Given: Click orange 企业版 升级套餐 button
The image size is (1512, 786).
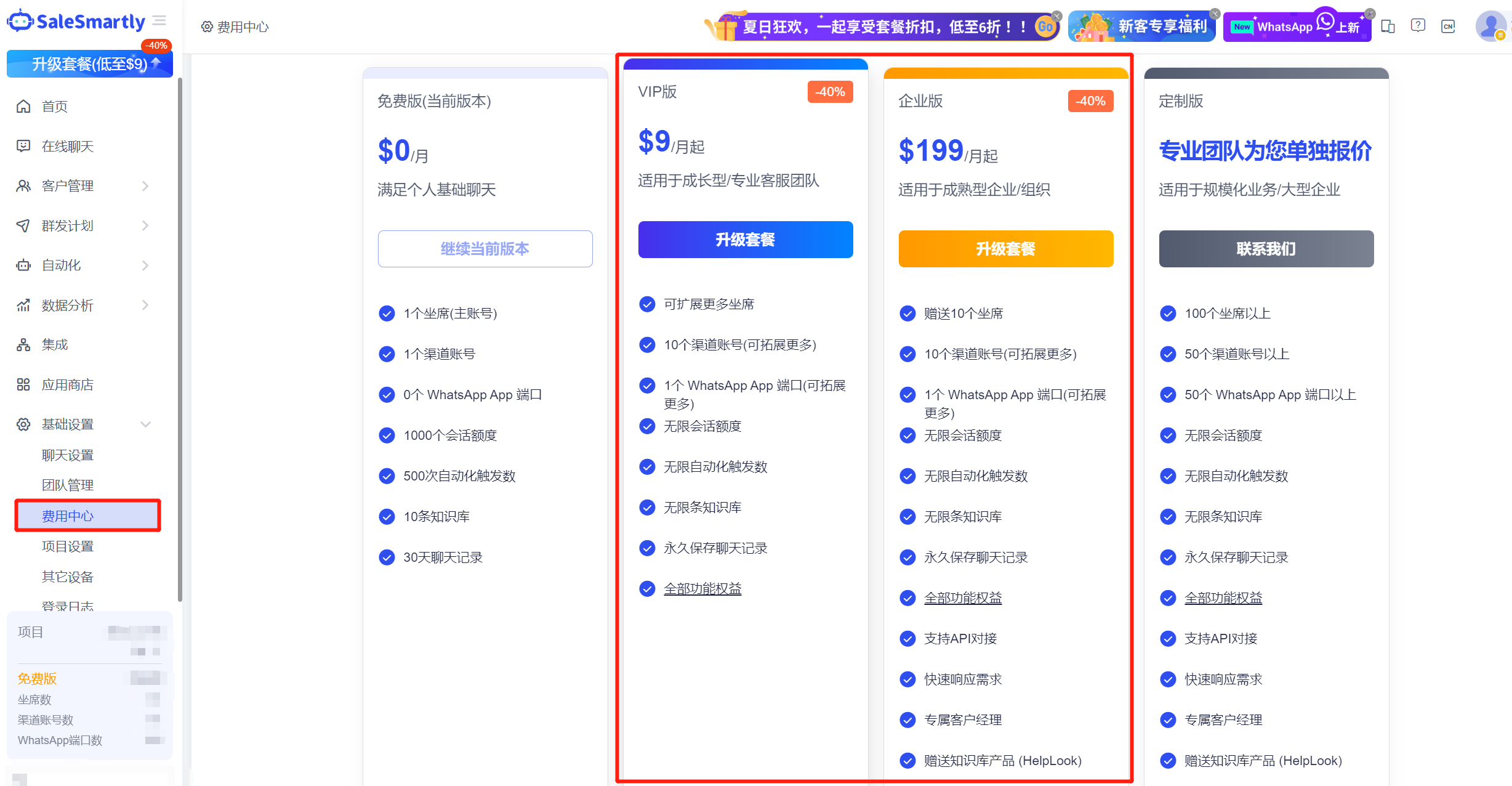Looking at the screenshot, I should click(x=1005, y=249).
